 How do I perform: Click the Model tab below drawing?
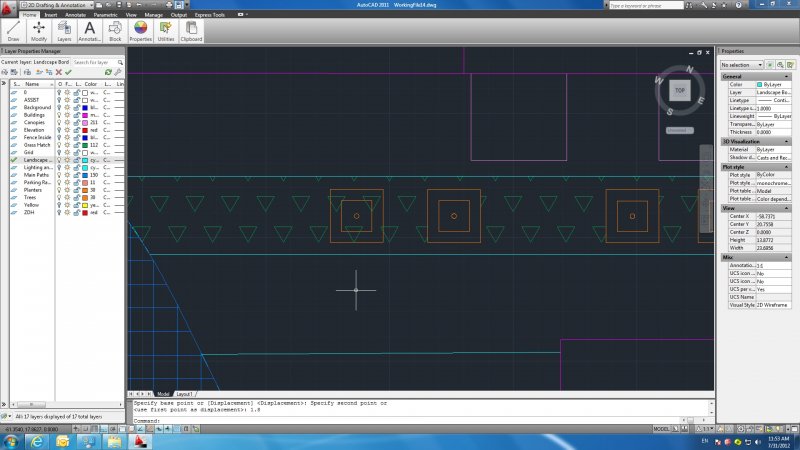[163, 394]
